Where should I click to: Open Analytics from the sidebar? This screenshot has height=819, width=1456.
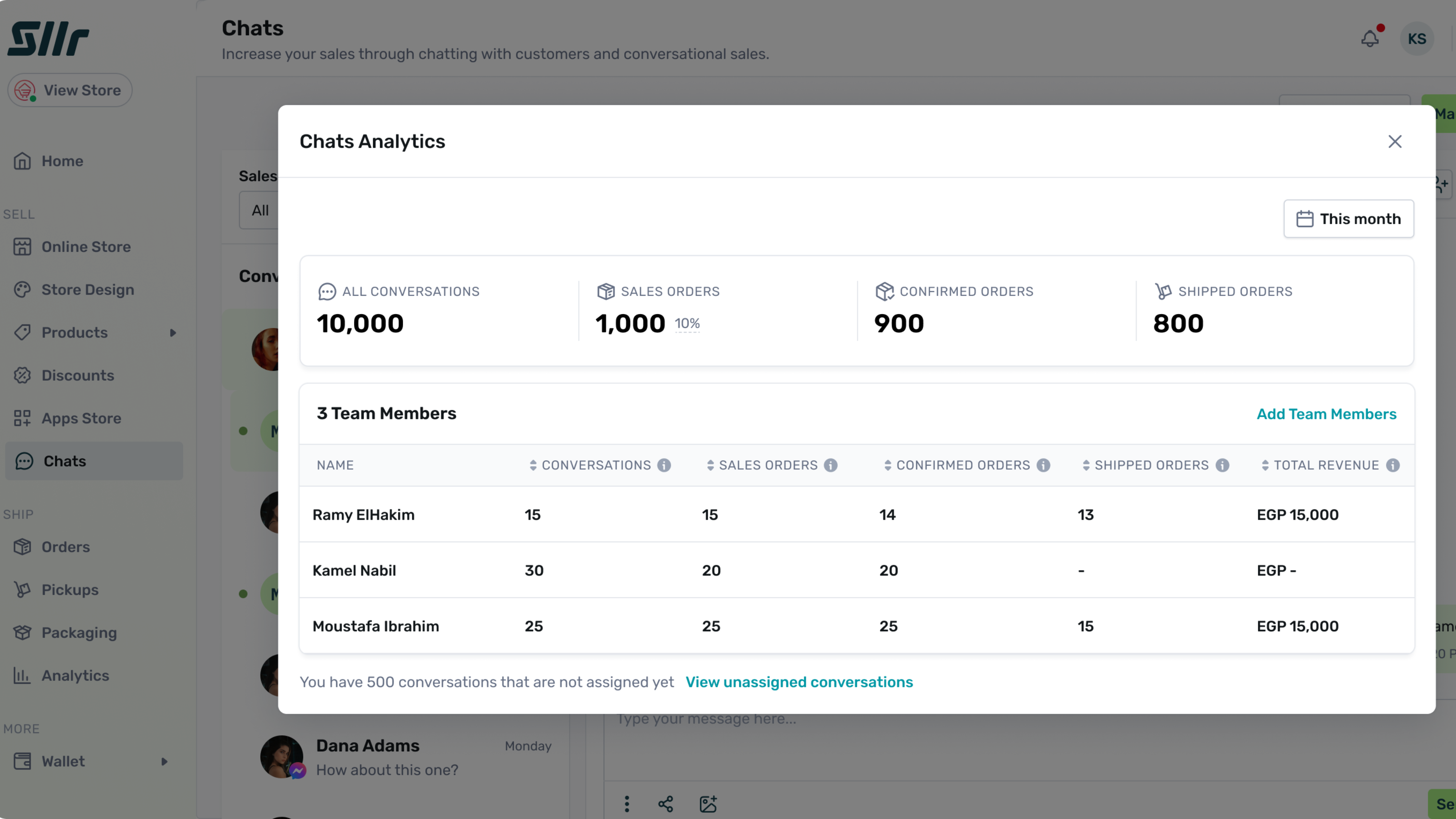75,676
